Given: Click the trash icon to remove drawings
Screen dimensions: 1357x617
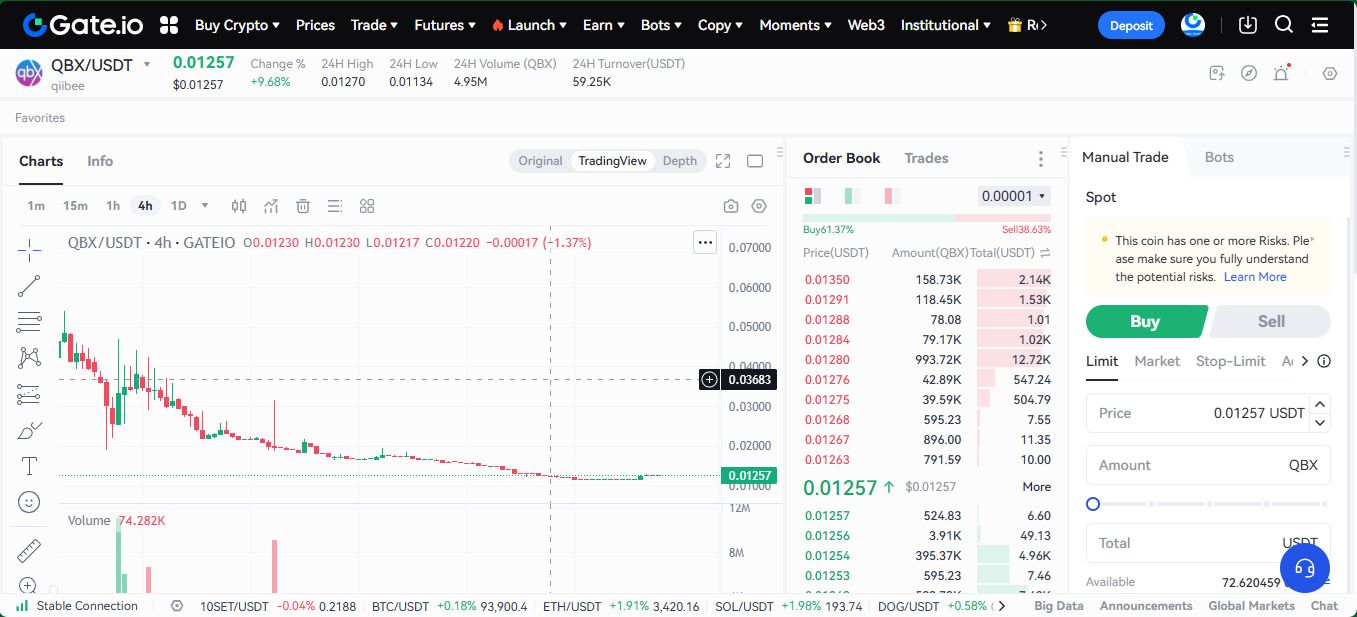Looking at the screenshot, I should pos(303,206).
